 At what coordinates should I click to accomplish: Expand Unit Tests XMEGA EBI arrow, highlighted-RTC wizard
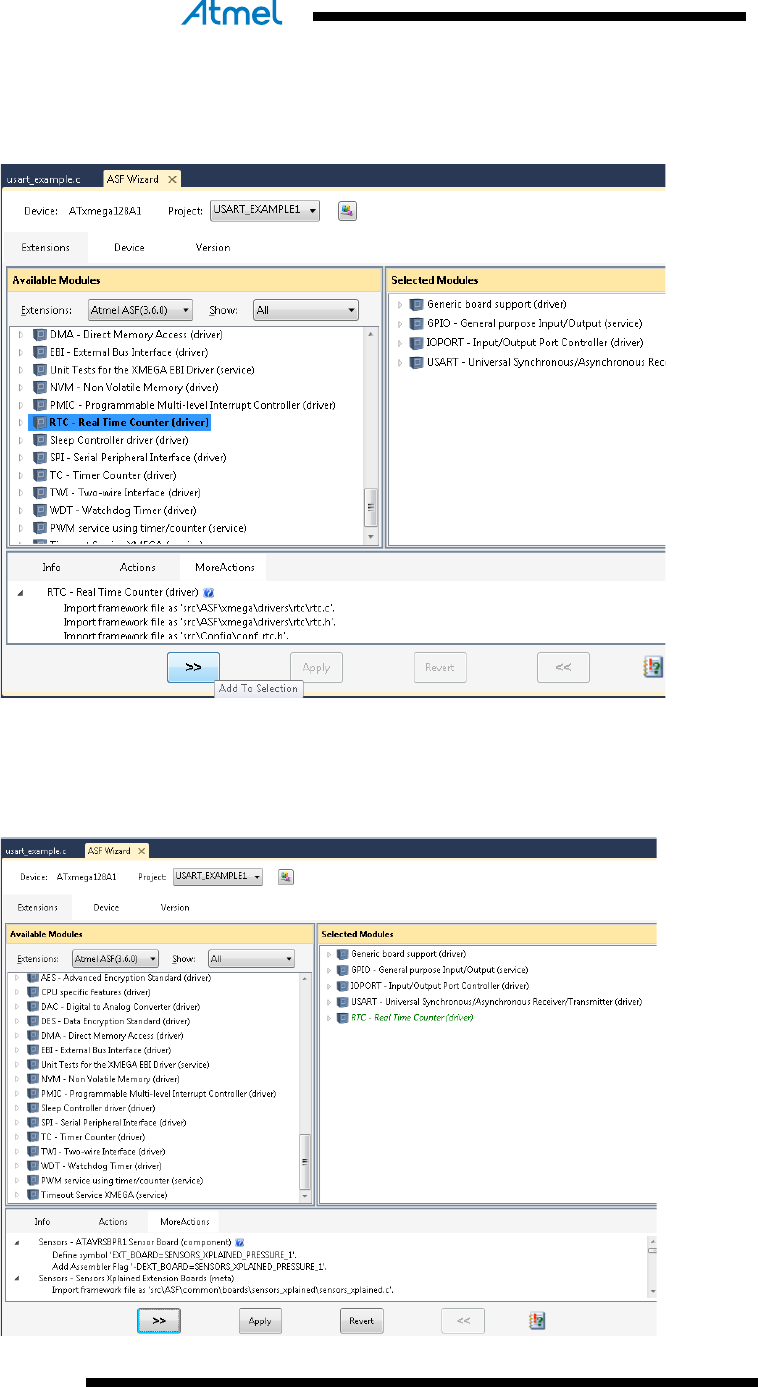[x=20, y=369]
